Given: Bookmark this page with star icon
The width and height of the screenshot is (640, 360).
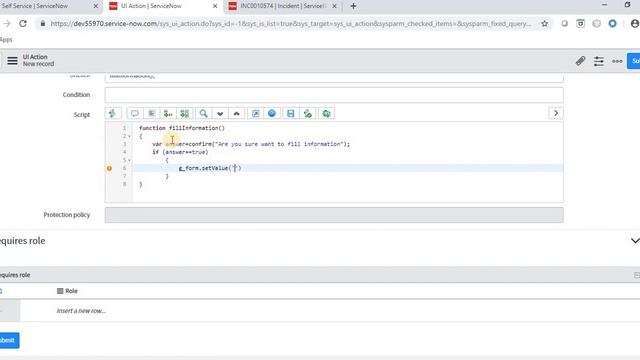Looking at the screenshot, I should [x=544, y=24].
